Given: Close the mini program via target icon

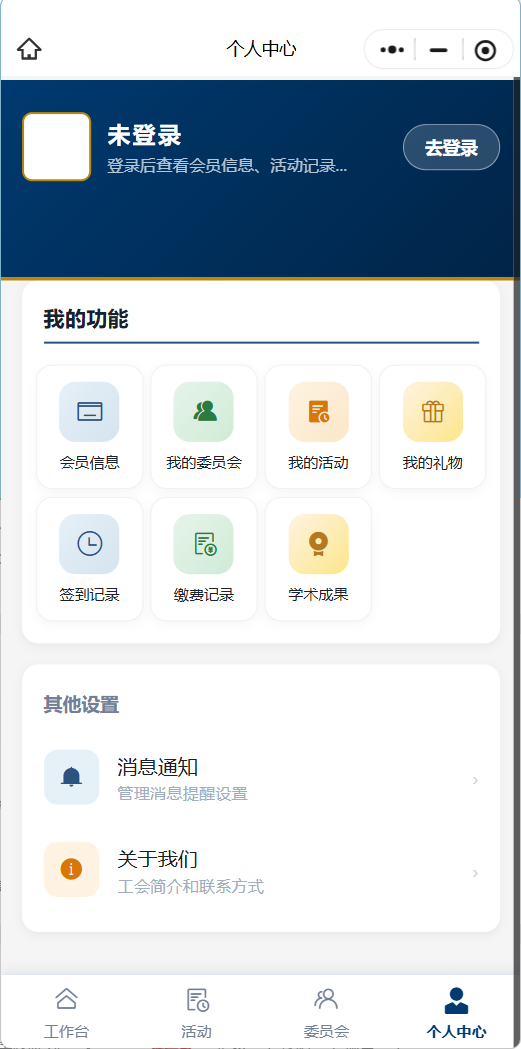Looking at the screenshot, I should click(x=485, y=50).
